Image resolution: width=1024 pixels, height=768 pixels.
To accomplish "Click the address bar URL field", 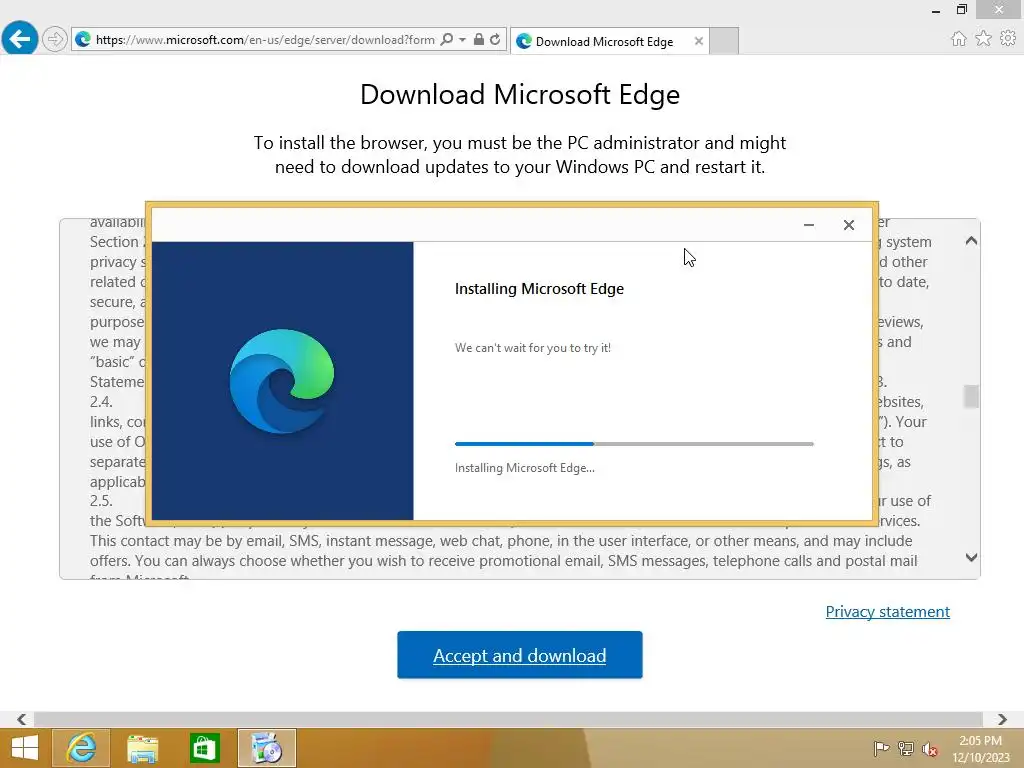I will pyautogui.click(x=264, y=40).
